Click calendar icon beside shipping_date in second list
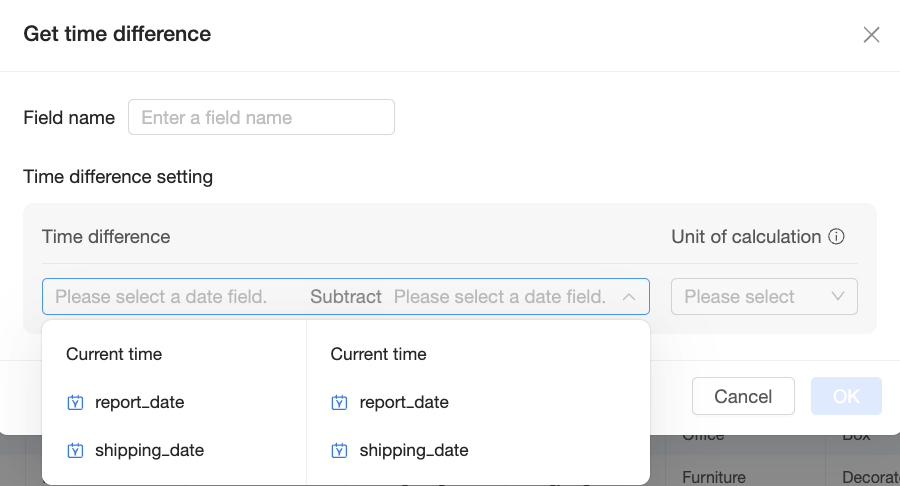Image resolution: width=900 pixels, height=486 pixels. (339, 451)
